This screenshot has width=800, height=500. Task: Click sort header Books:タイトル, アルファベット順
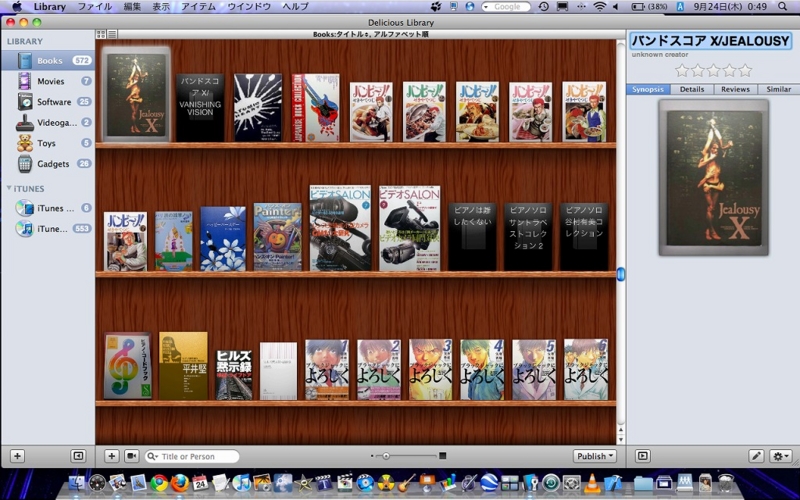coord(370,34)
